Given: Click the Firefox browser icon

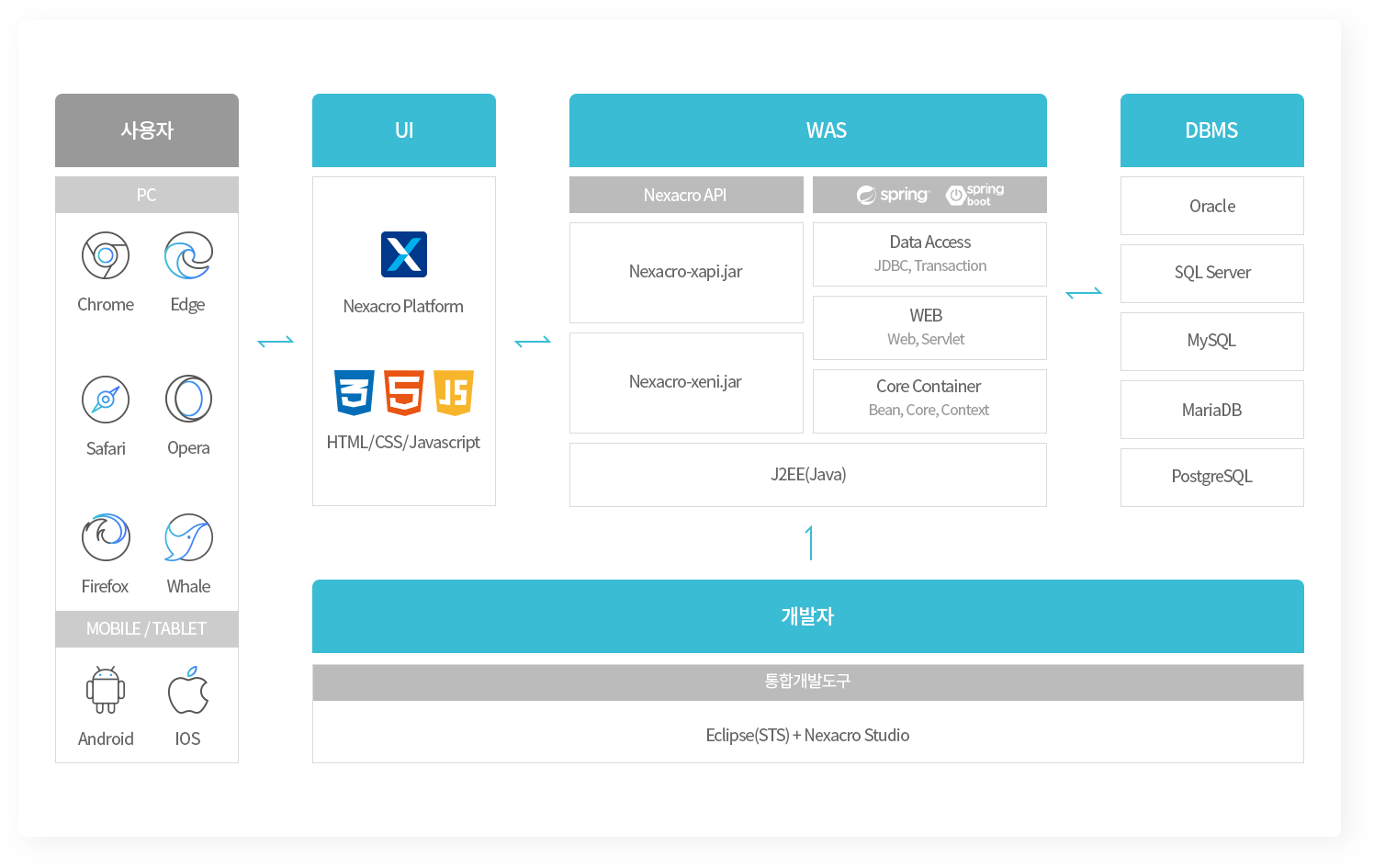Looking at the screenshot, I should point(106,537).
